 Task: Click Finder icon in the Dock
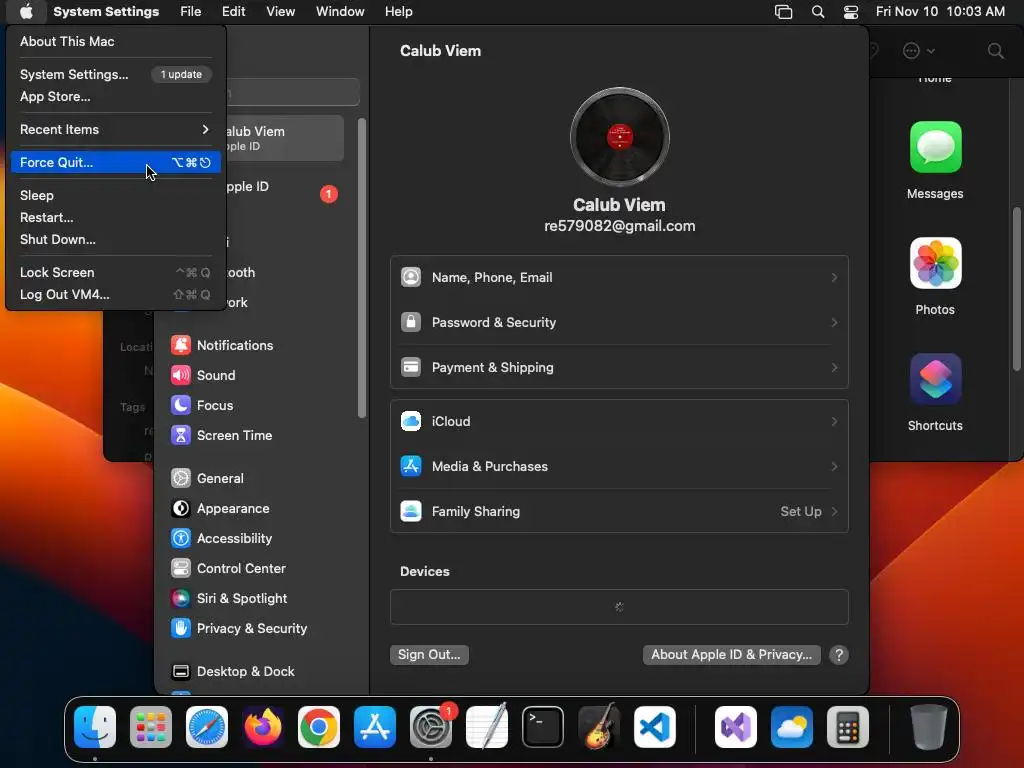[95, 726]
